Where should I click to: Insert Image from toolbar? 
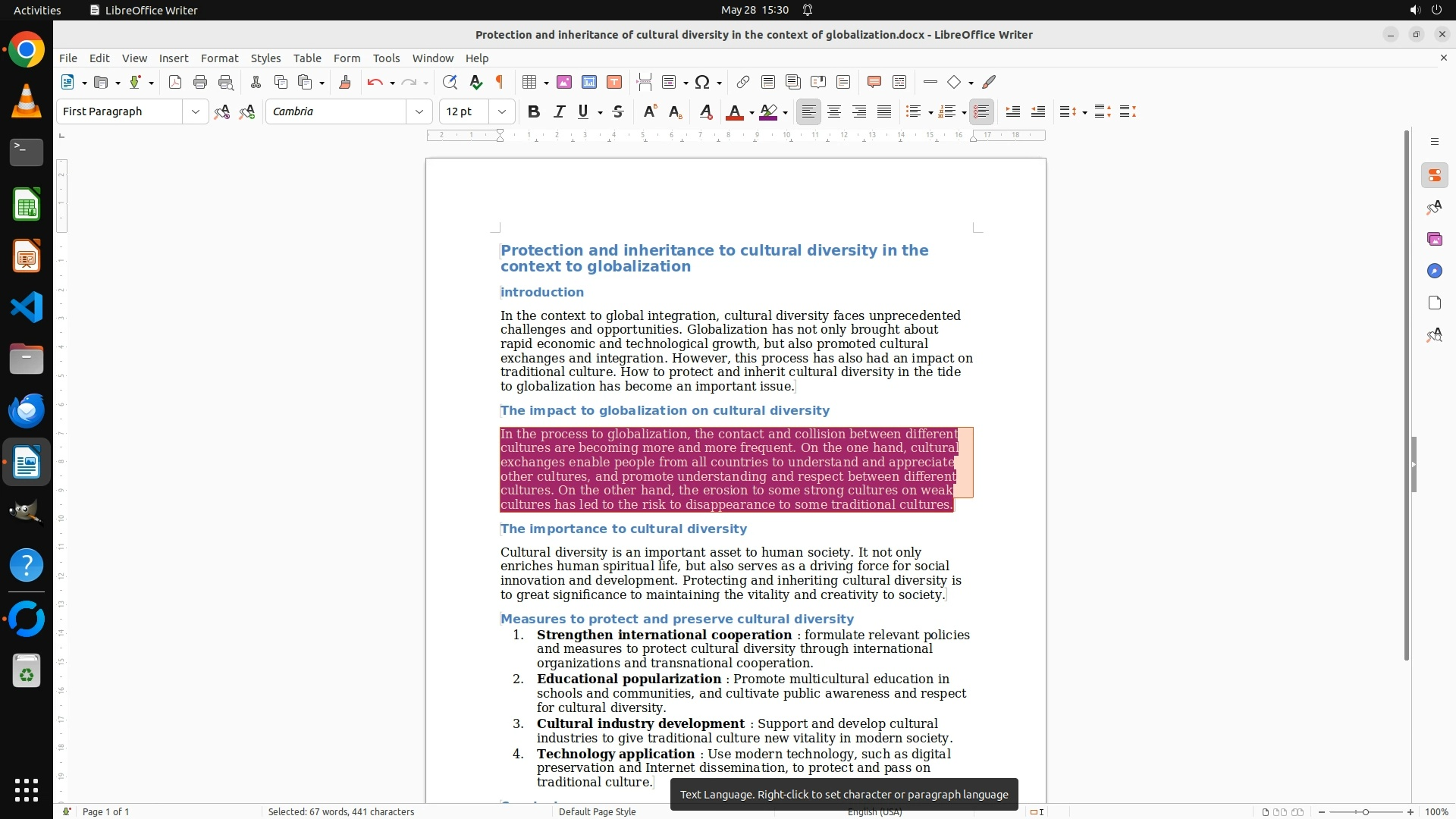click(x=564, y=82)
